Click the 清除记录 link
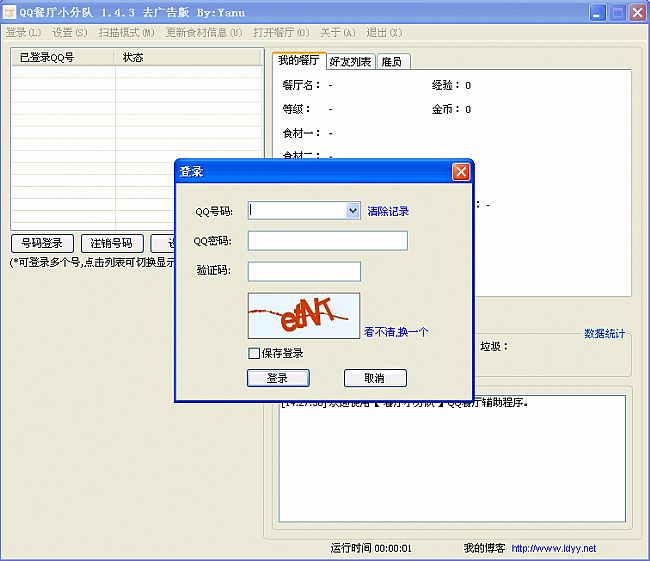The image size is (650, 561). (x=388, y=211)
